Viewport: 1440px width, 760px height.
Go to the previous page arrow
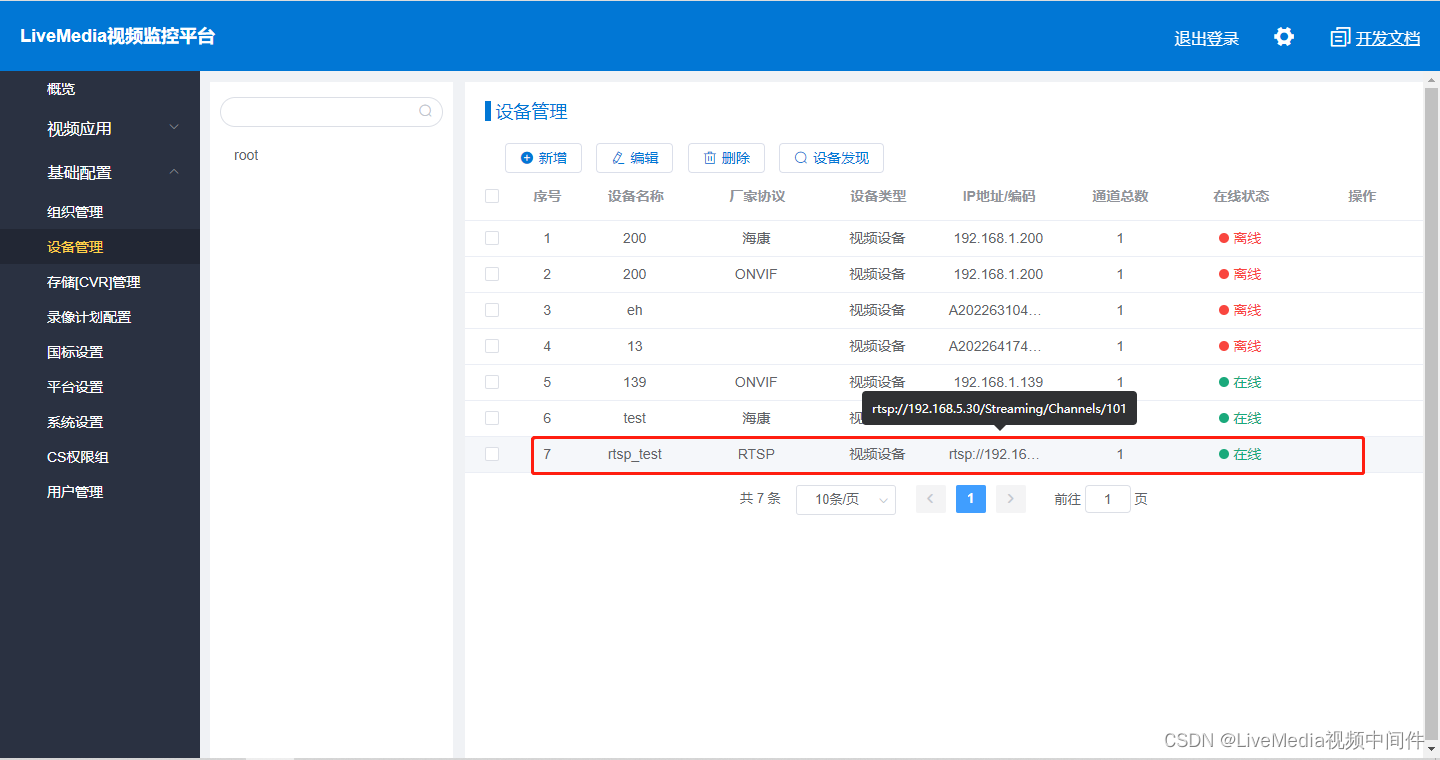(931, 499)
